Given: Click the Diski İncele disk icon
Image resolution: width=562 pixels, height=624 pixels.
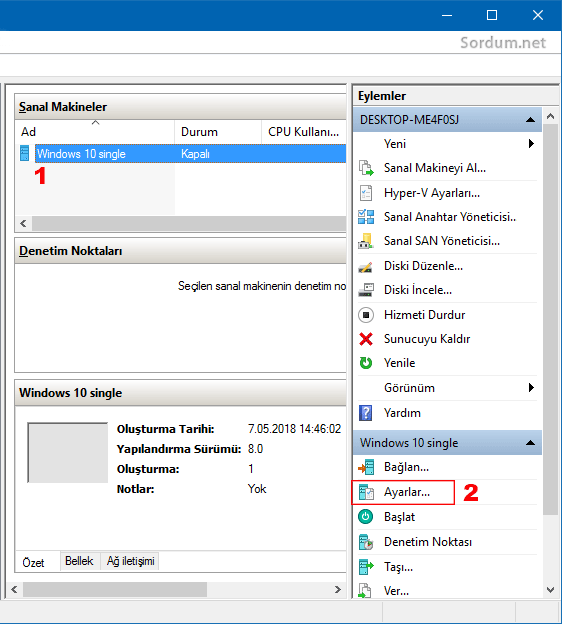Looking at the screenshot, I should click(x=366, y=290).
